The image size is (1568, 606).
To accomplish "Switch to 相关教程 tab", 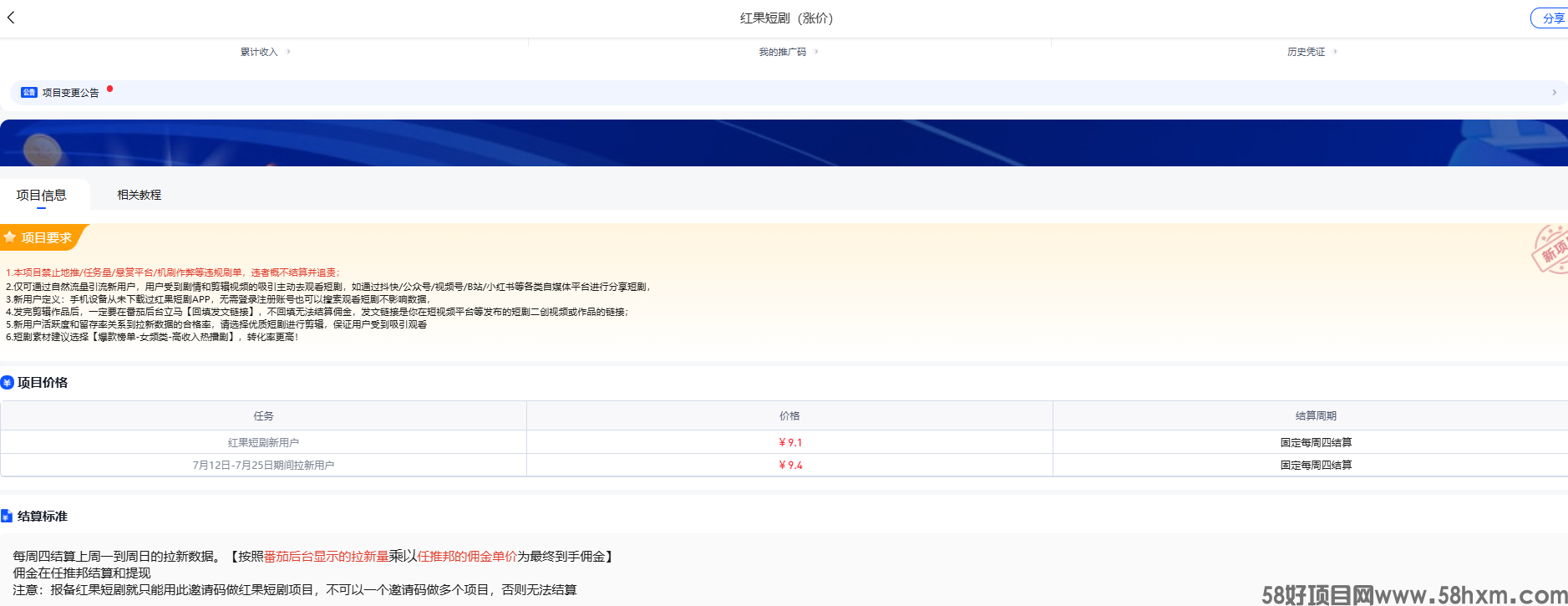I will 139,195.
